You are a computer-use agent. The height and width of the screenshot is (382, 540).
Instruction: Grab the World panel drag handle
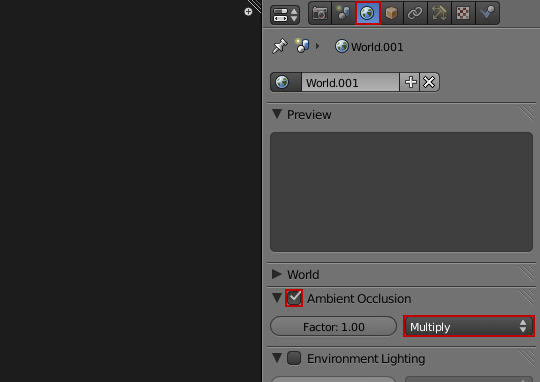(x=526, y=273)
